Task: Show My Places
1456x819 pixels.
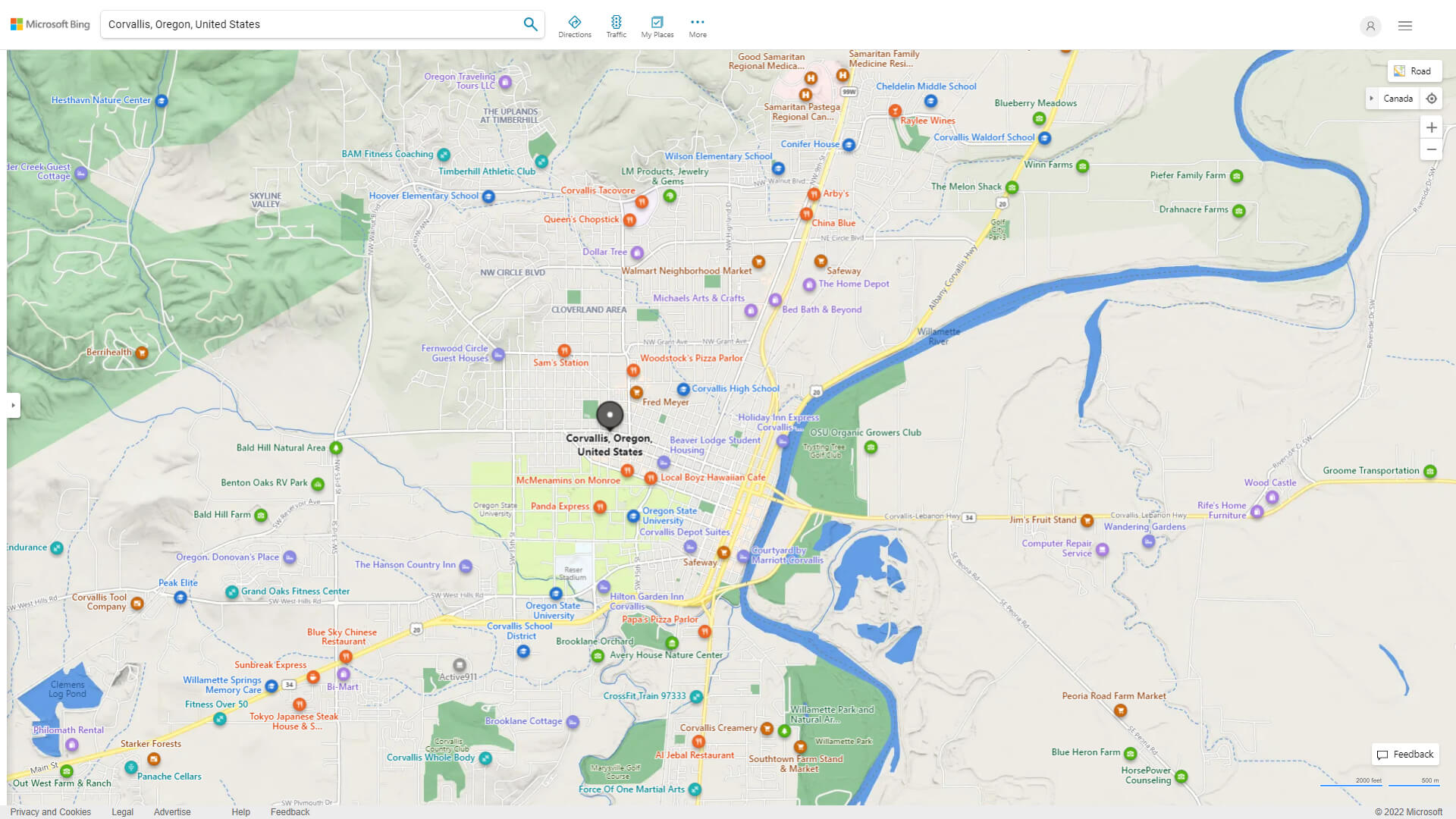Action: coord(657,25)
